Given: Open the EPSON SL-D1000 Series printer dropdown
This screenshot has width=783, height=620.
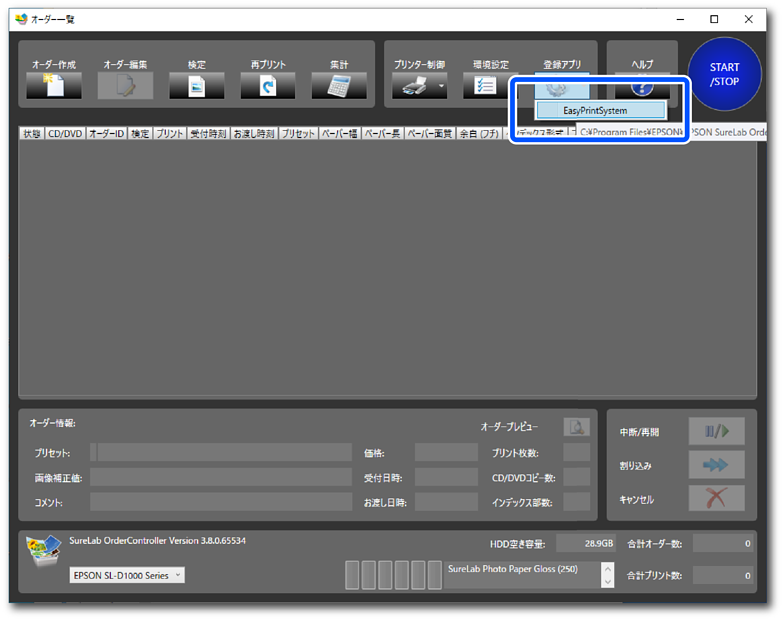Looking at the screenshot, I should pyautogui.click(x=127, y=575).
